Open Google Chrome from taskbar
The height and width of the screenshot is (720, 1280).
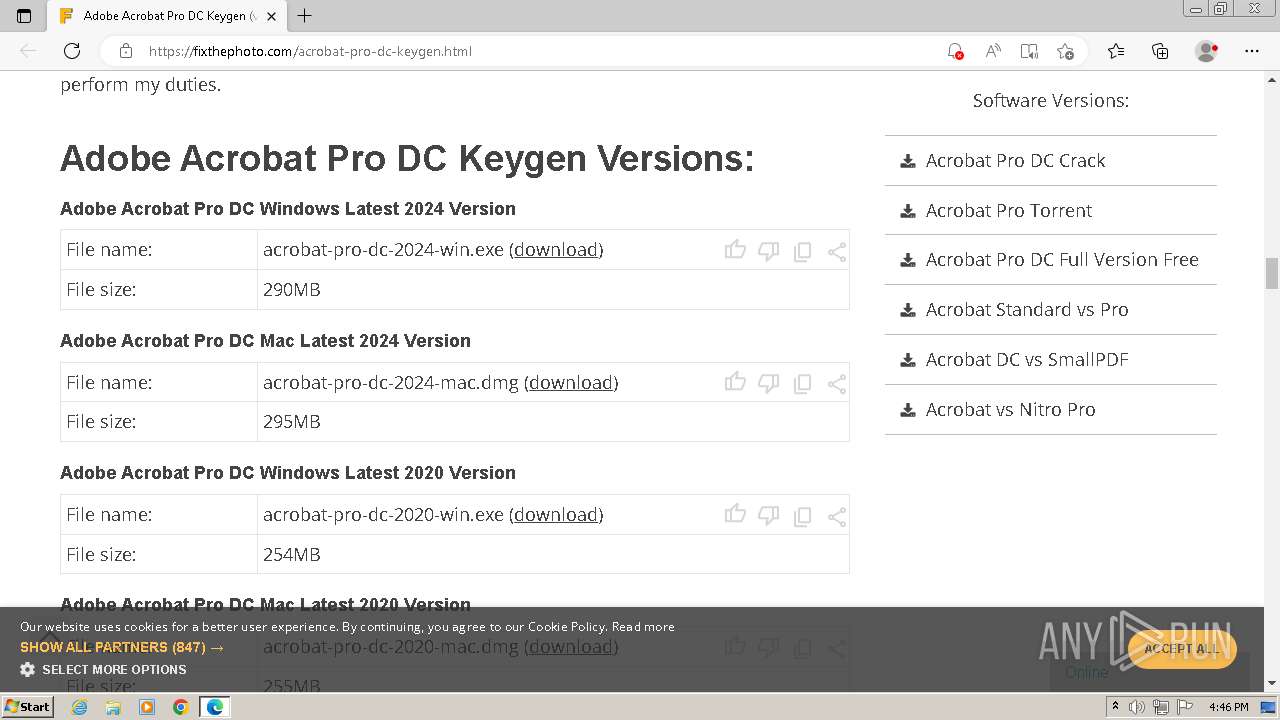pyautogui.click(x=180, y=706)
